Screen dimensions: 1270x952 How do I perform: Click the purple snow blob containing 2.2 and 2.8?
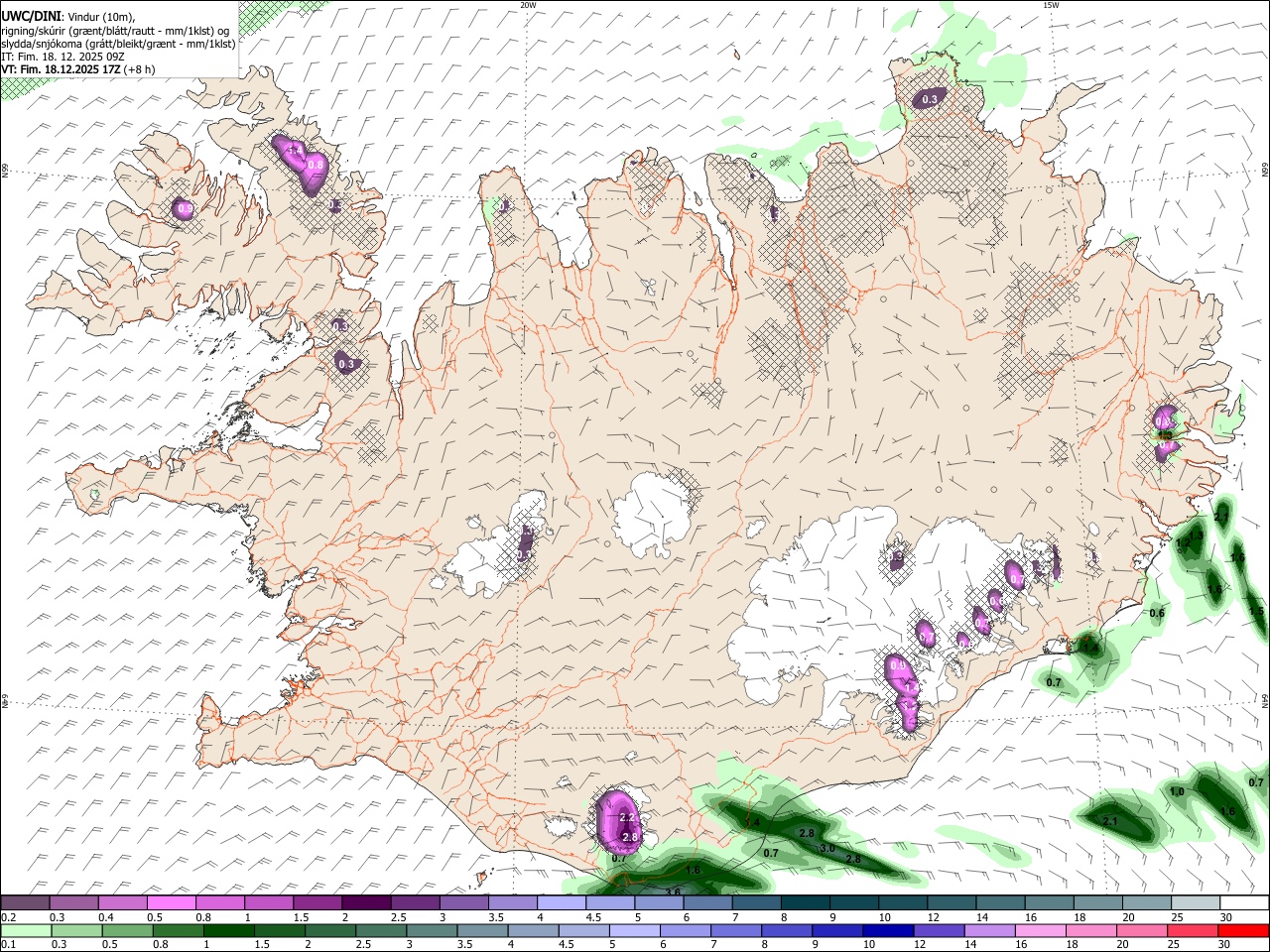[x=620, y=822]
